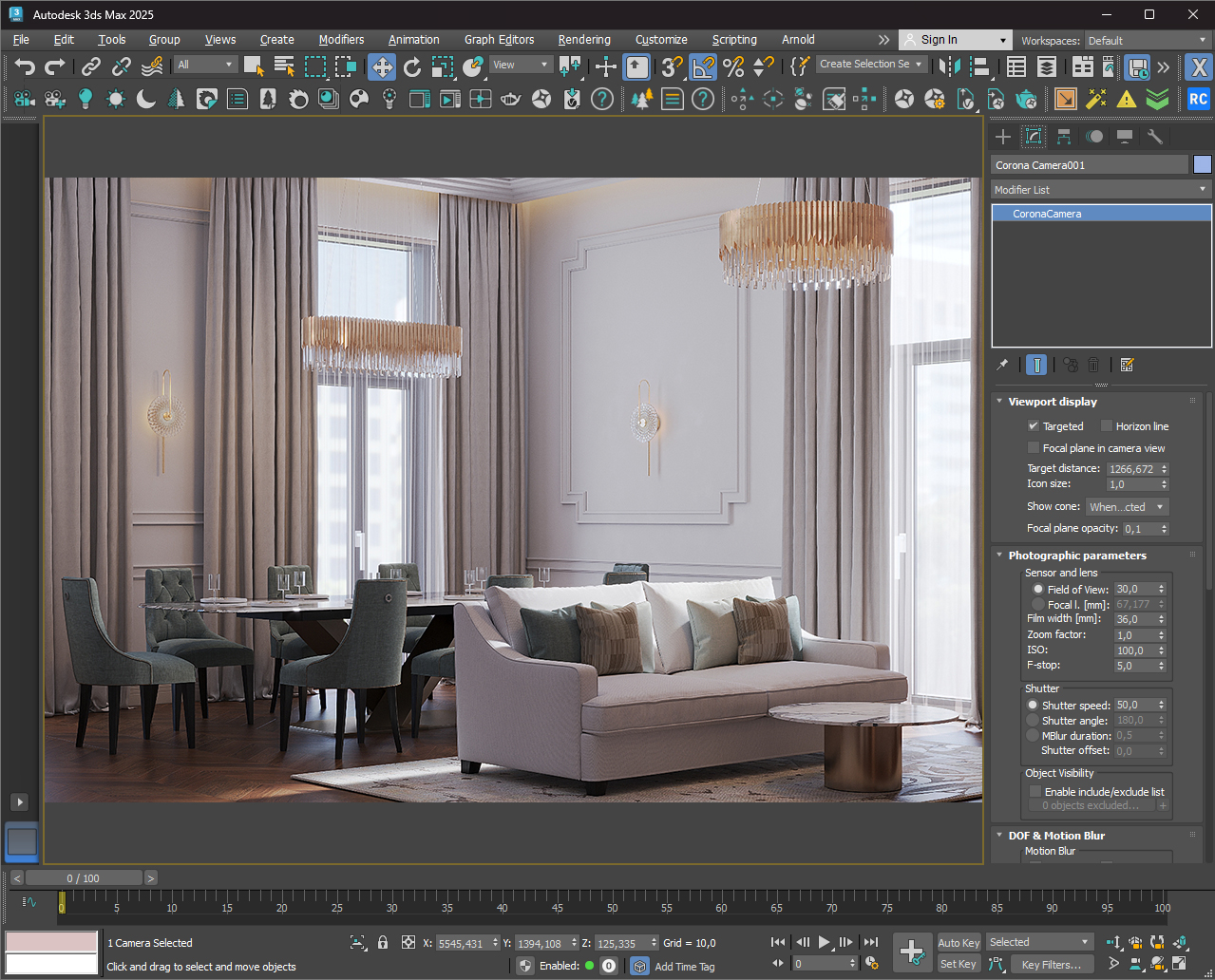Select the Shutter angle radio button

tap(1033, 721)
